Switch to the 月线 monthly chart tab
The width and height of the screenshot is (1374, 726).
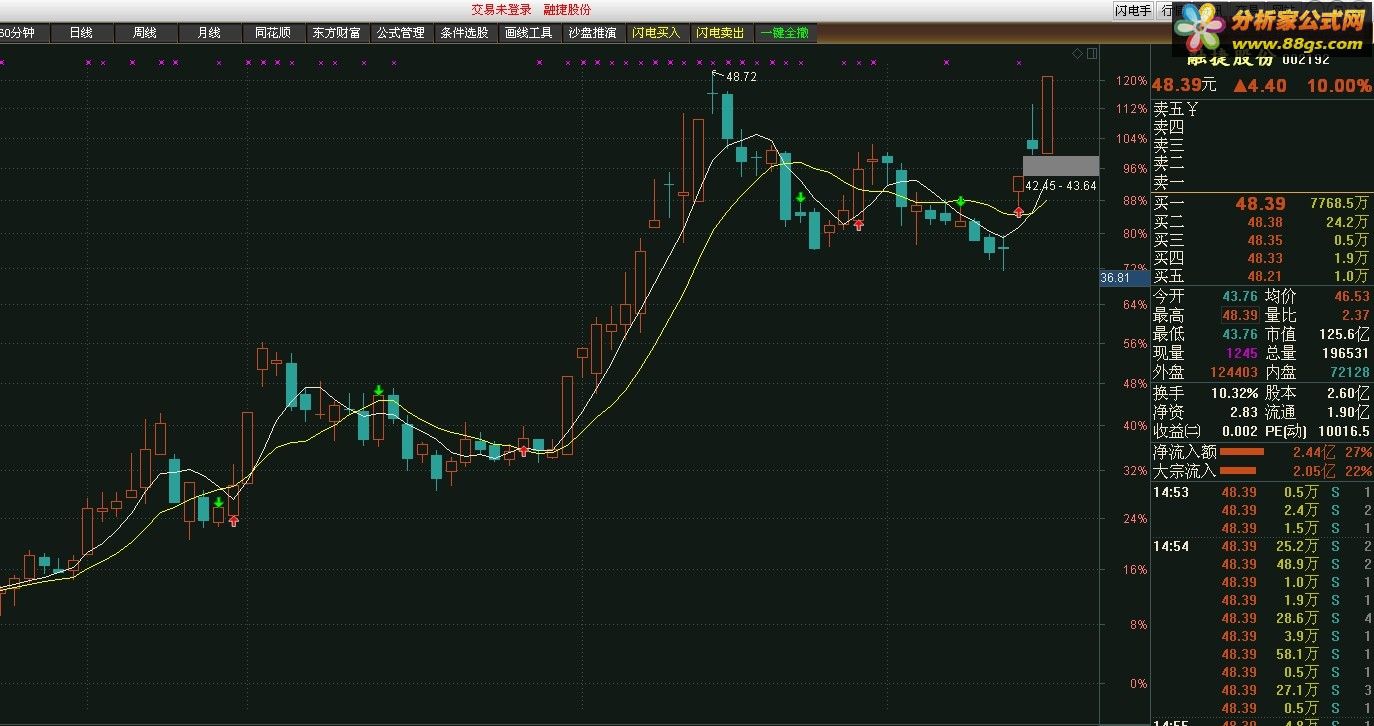209,33
